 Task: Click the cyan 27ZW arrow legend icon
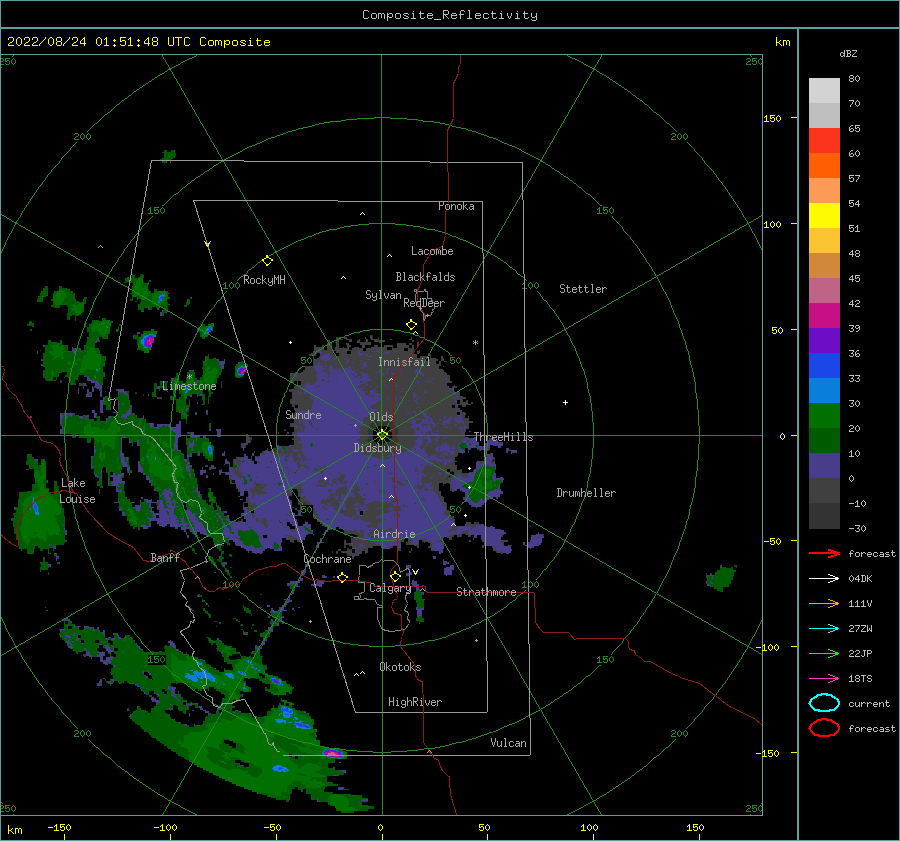pos(824,629)
